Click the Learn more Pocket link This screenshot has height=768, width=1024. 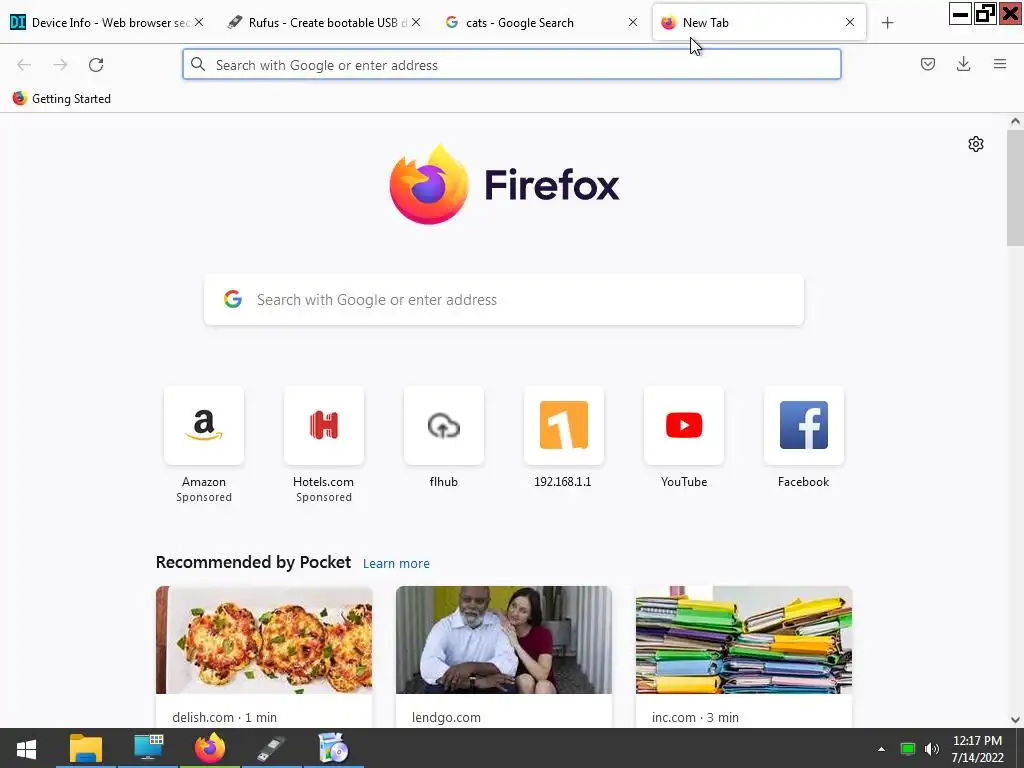[x=396, y=564]
